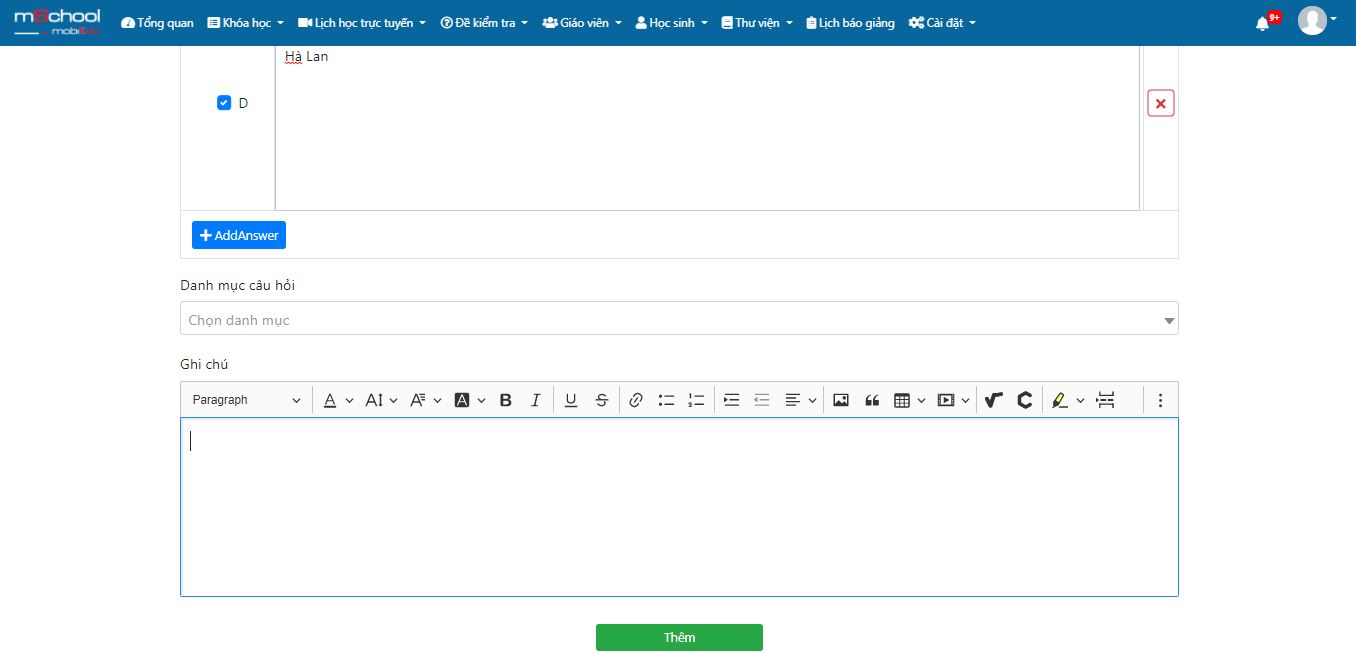
Task: Open the Khóa học menu
Action: click(245, 23)
